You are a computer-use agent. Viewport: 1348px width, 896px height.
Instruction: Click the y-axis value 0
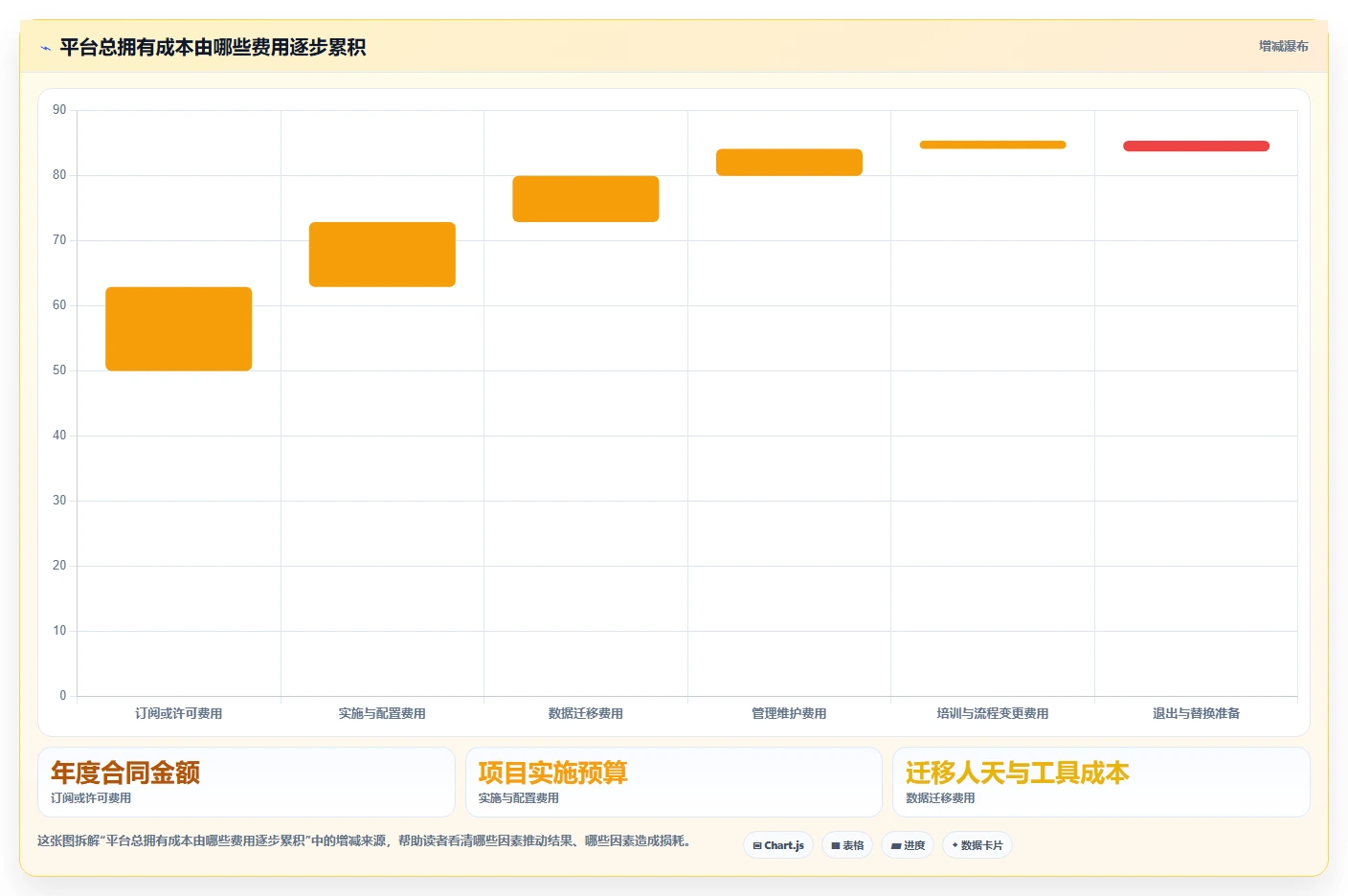tap(63, 696)
